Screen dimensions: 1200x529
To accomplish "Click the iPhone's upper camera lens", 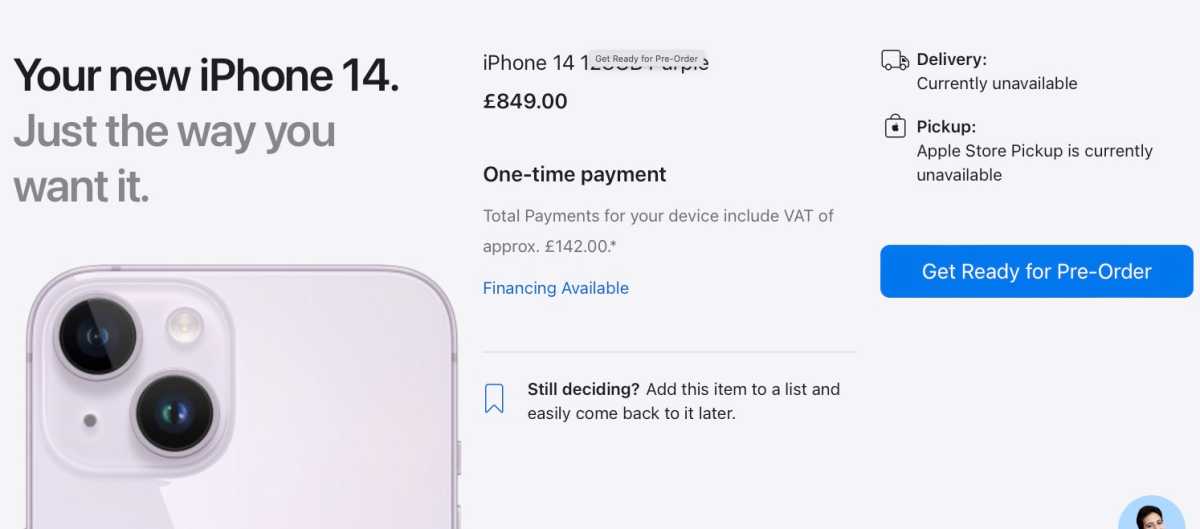I will [98, 335].
